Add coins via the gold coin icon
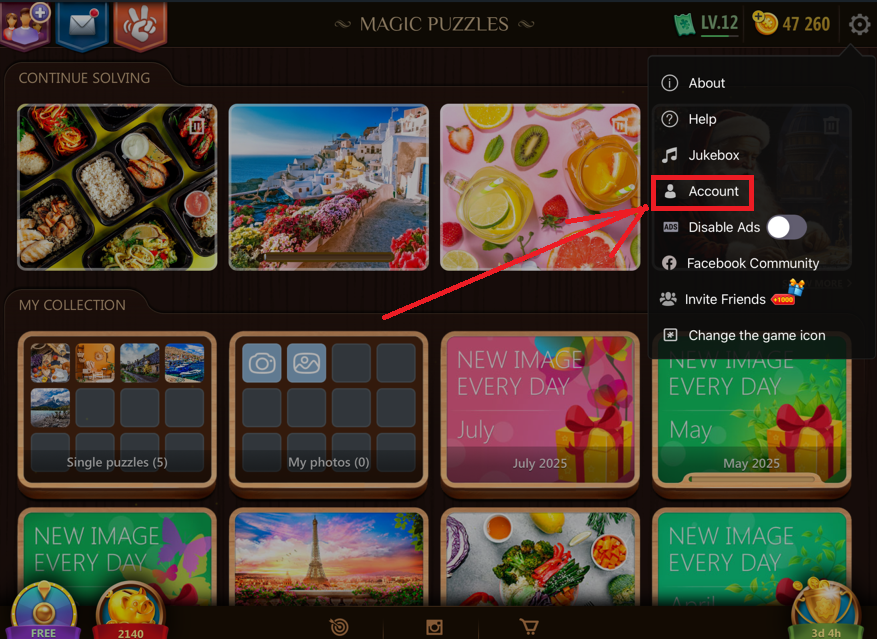877x639 pixels. [x=765, y=23]
